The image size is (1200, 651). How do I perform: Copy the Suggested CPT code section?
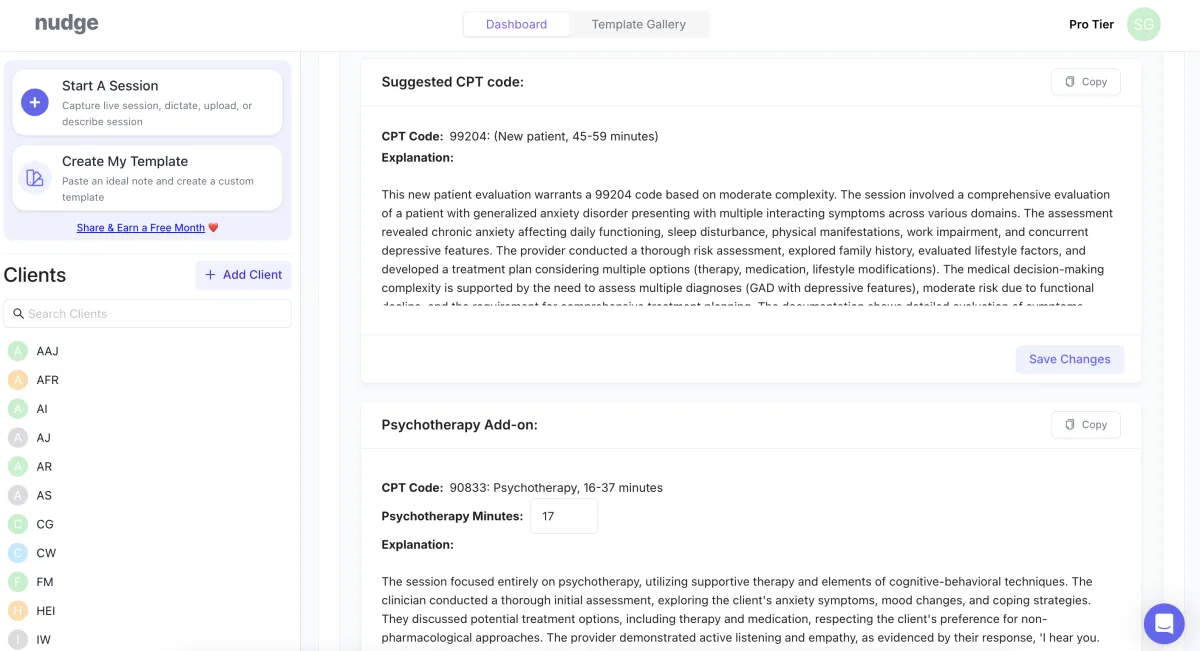pos(1085,82)
